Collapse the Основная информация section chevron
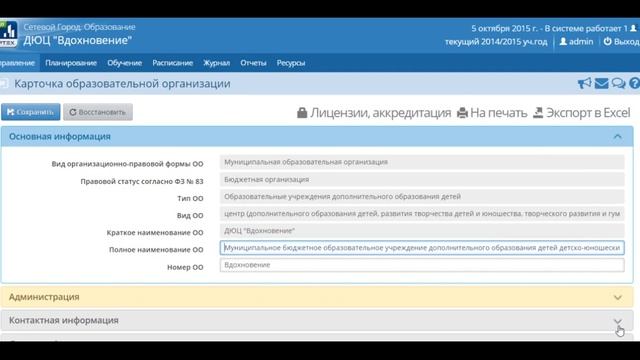 click(x=618, y=137)
